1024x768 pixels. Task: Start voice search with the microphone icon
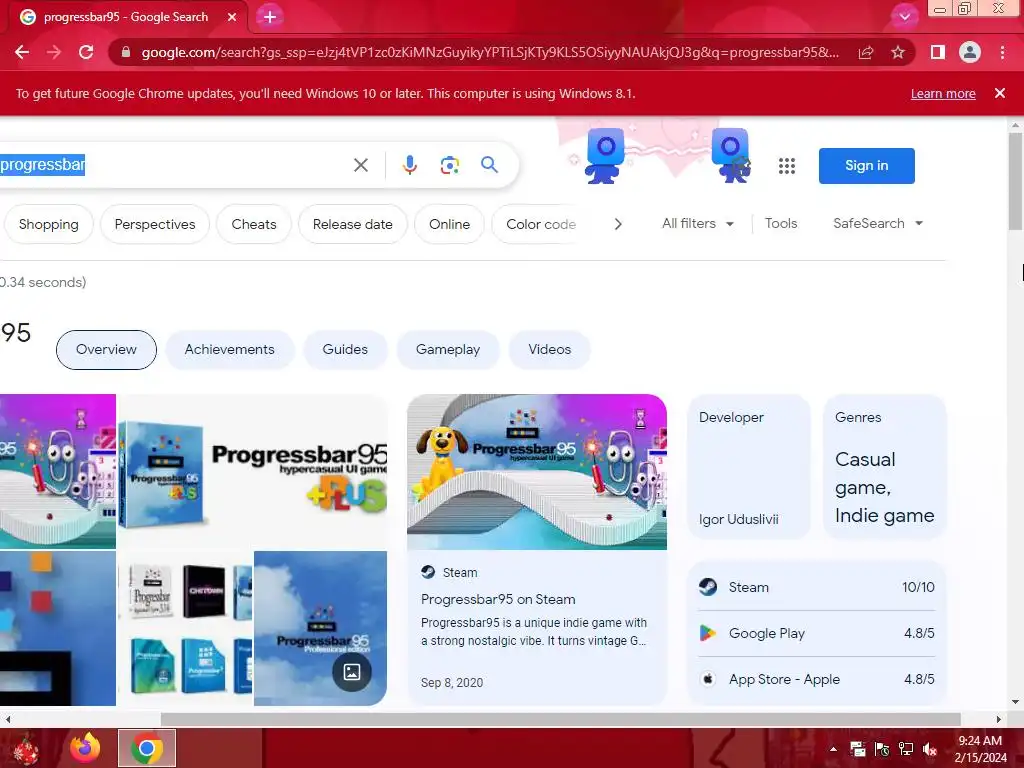coord(409,165)
